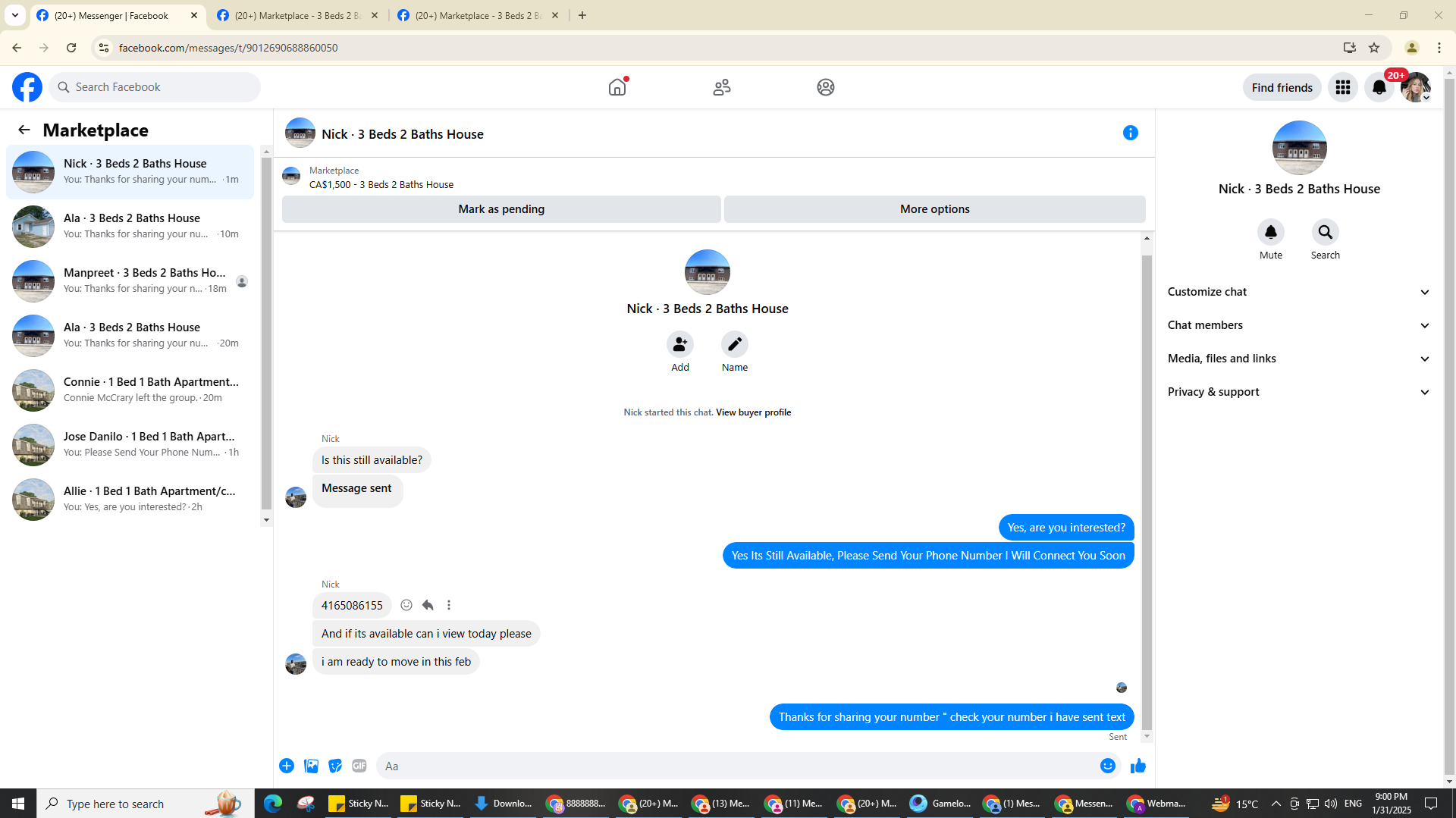Image resolution: width=1456 pixels, height=818 pixels.
Task: Go back from Marketplace chats list
Action: pyautogui.click(x=24, y=130)
